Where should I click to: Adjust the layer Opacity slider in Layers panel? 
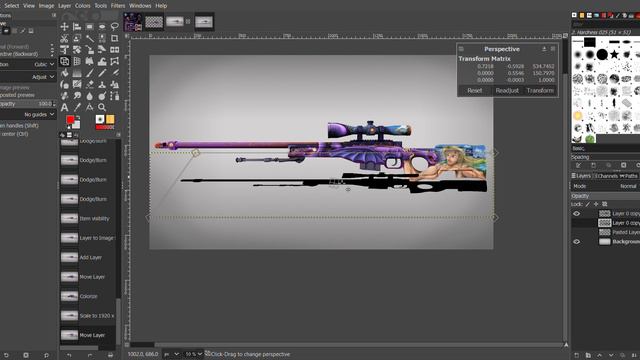click(x=605, y=196)
